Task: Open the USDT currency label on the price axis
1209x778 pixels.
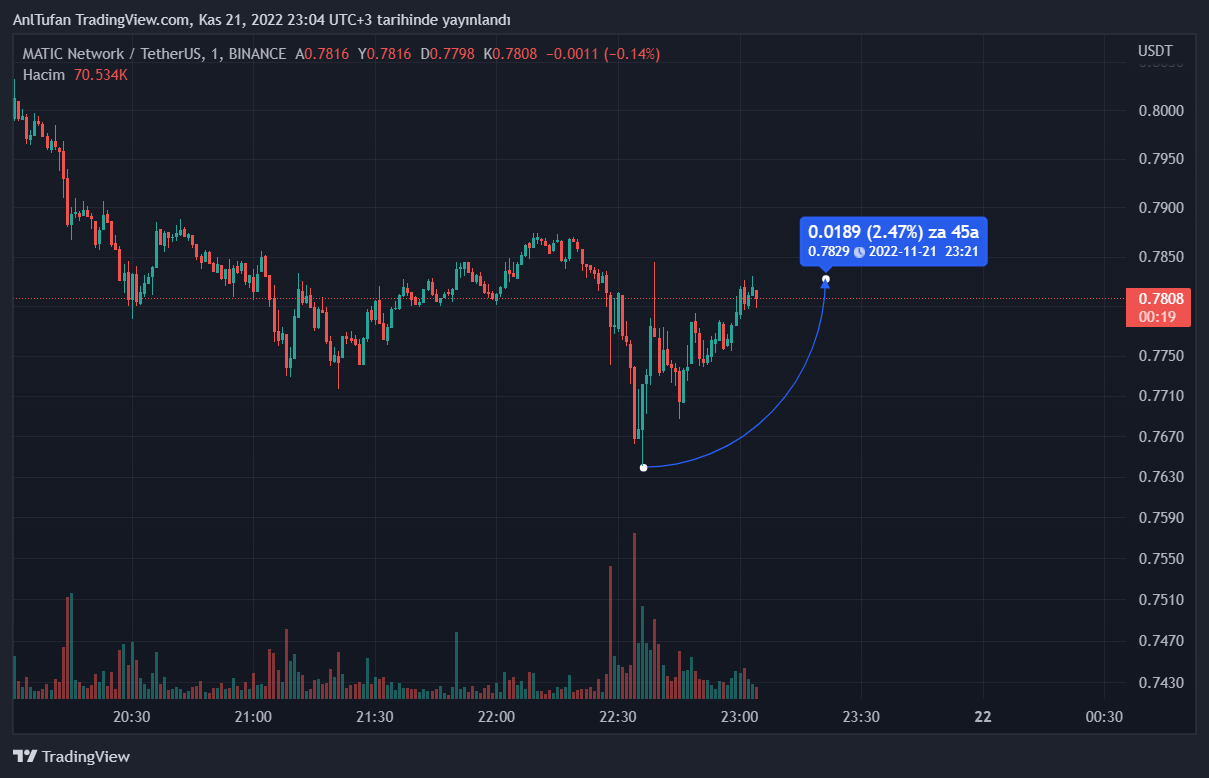Action: click(x=1155, y=51)
